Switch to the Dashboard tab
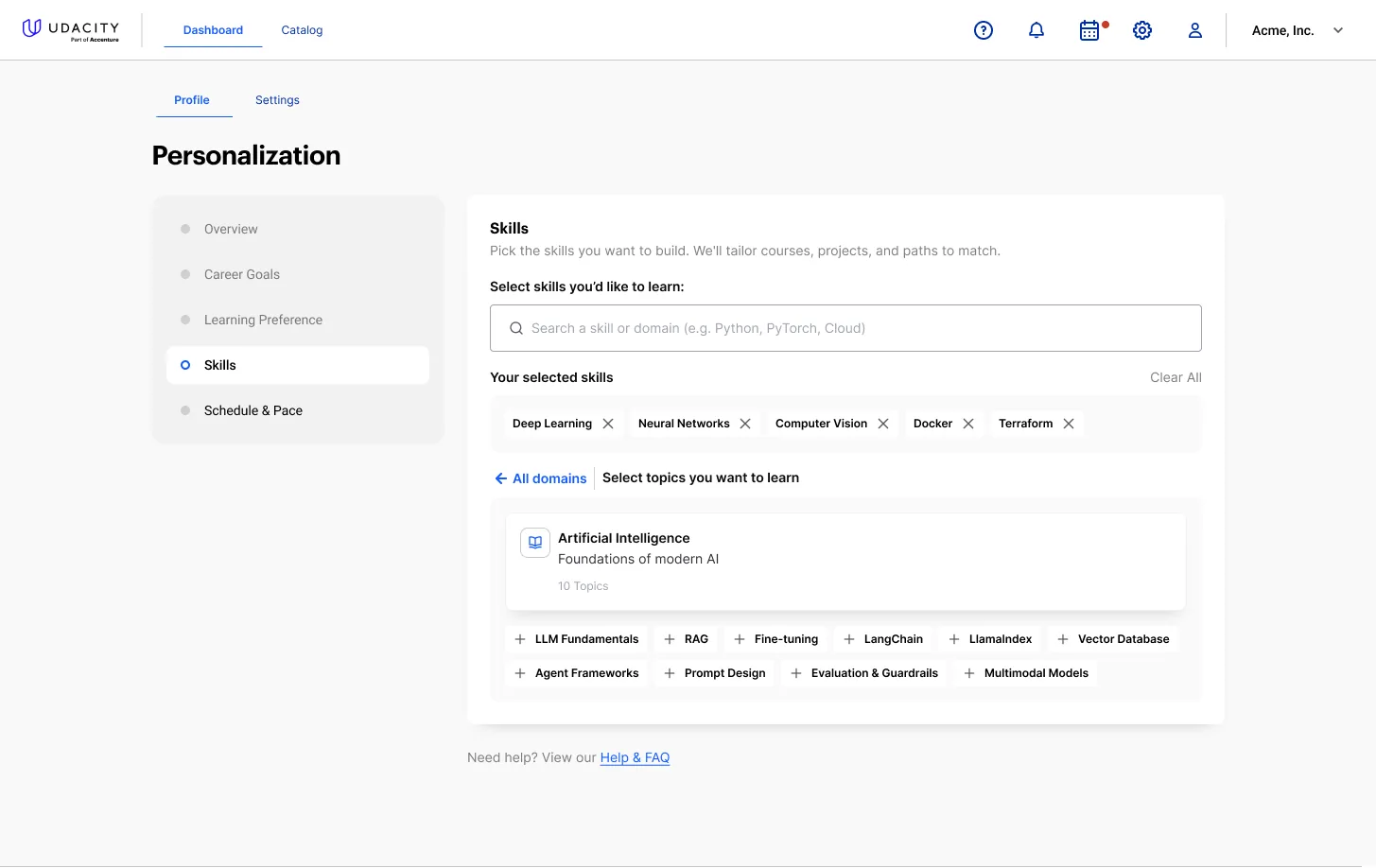The height and width of the screenshot is (868, 1376). point(213,30)
